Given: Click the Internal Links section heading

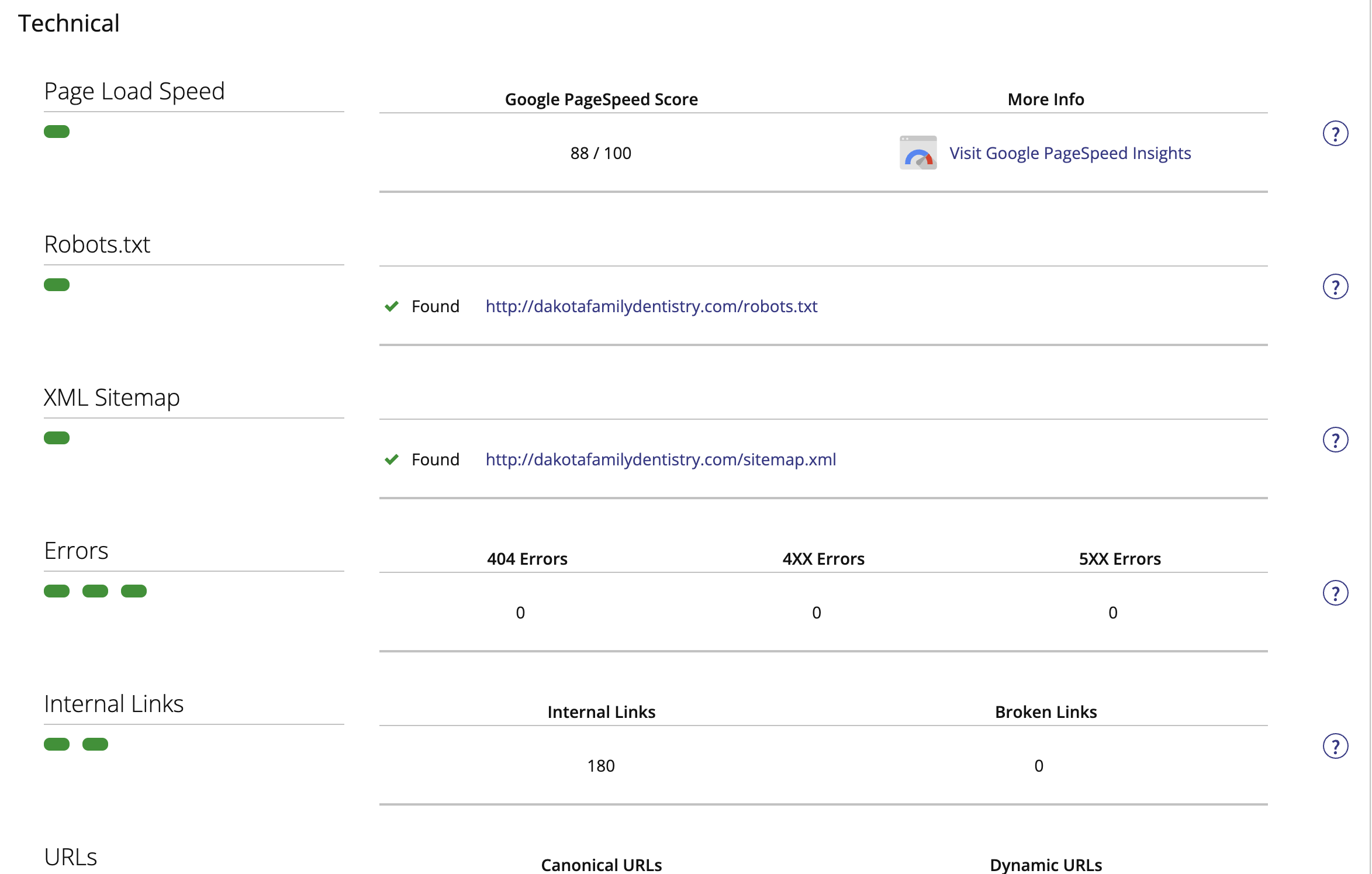Looking at the screenshot, I should click(114, 704).
